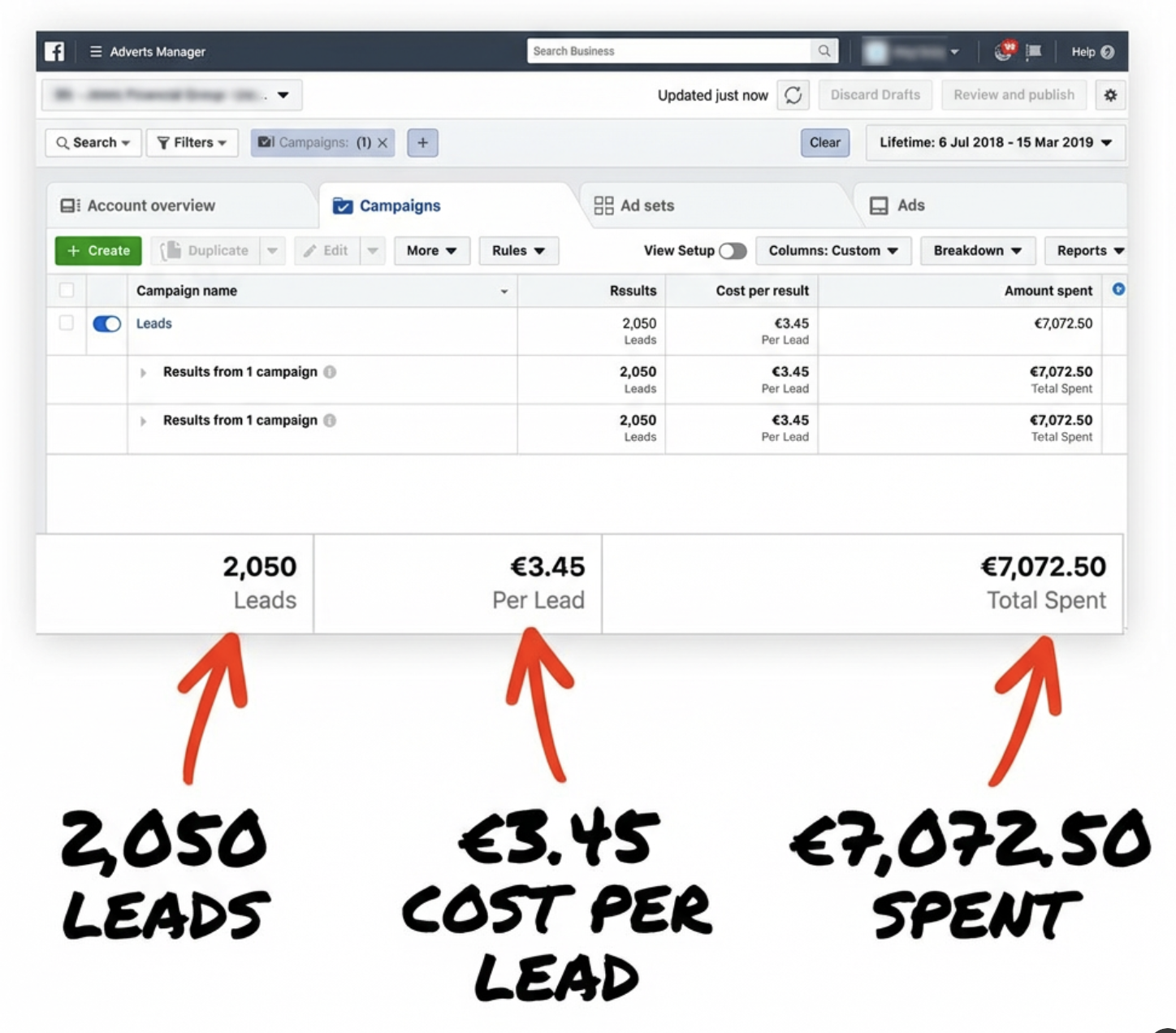Open the arrow next to Duplicate
This screenshot has height=1033, width=1176.
(272, 251)
